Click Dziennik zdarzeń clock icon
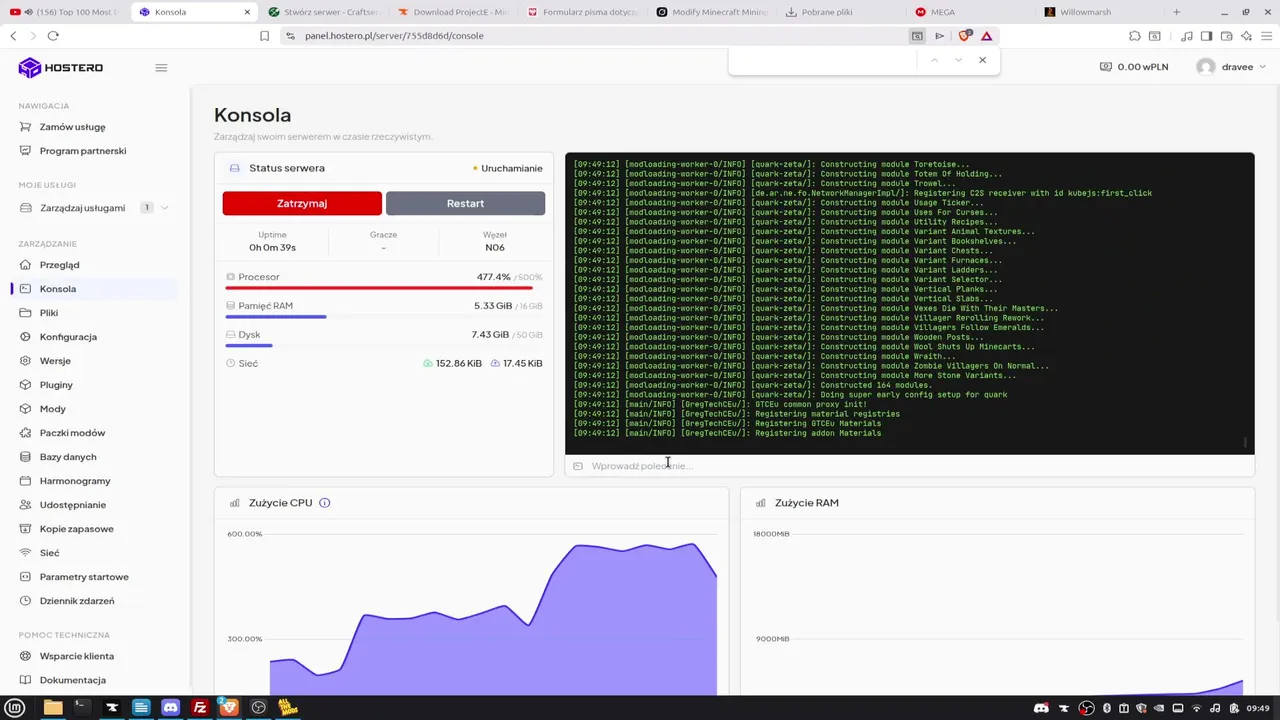 coord(26,601)
